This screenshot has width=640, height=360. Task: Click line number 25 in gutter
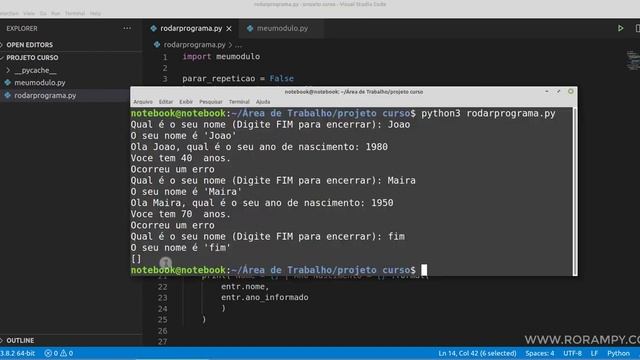coord(162,320)
